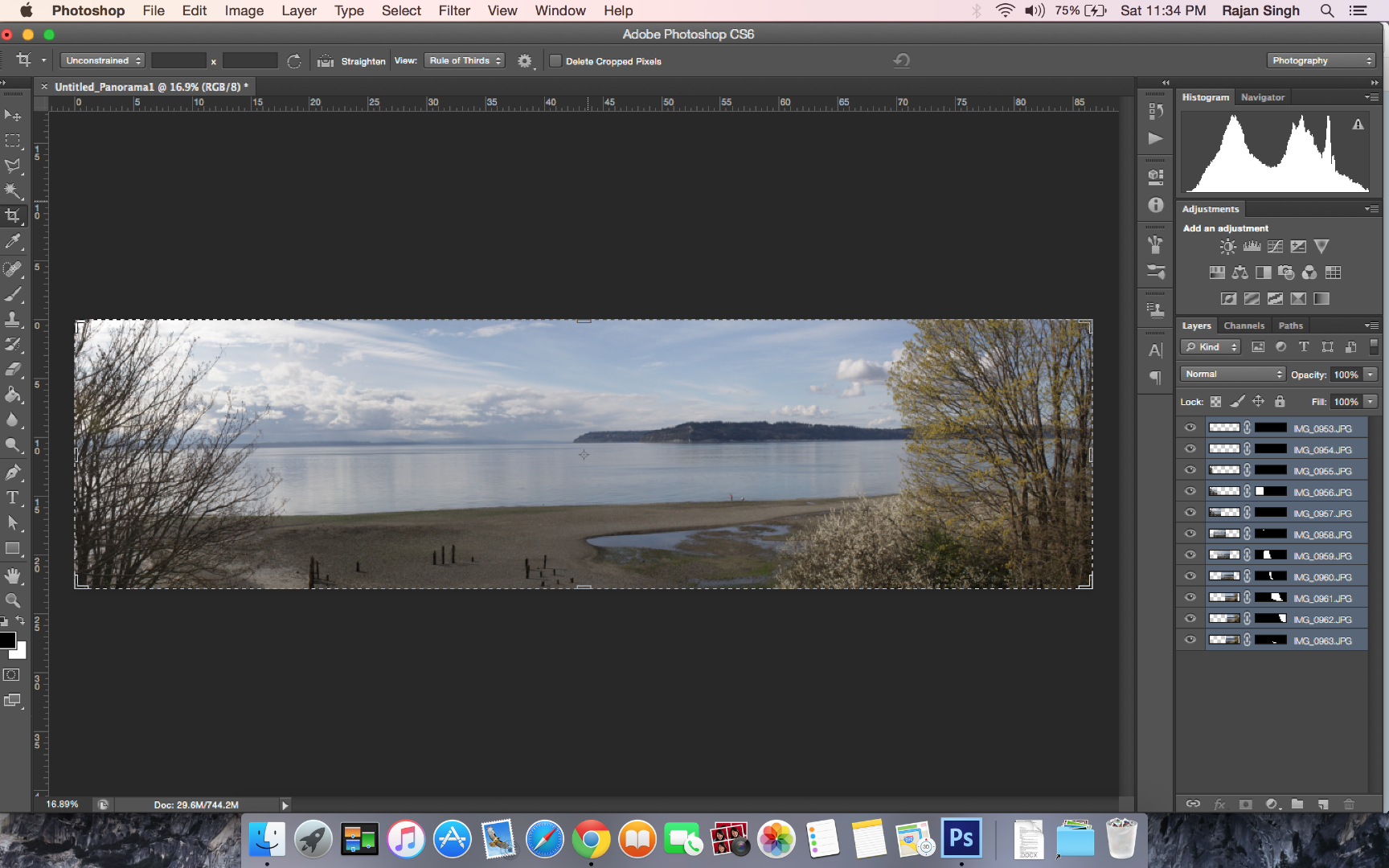Select the Horizontal Type tool
1389x868 pixels.
[x=13, y=497]
